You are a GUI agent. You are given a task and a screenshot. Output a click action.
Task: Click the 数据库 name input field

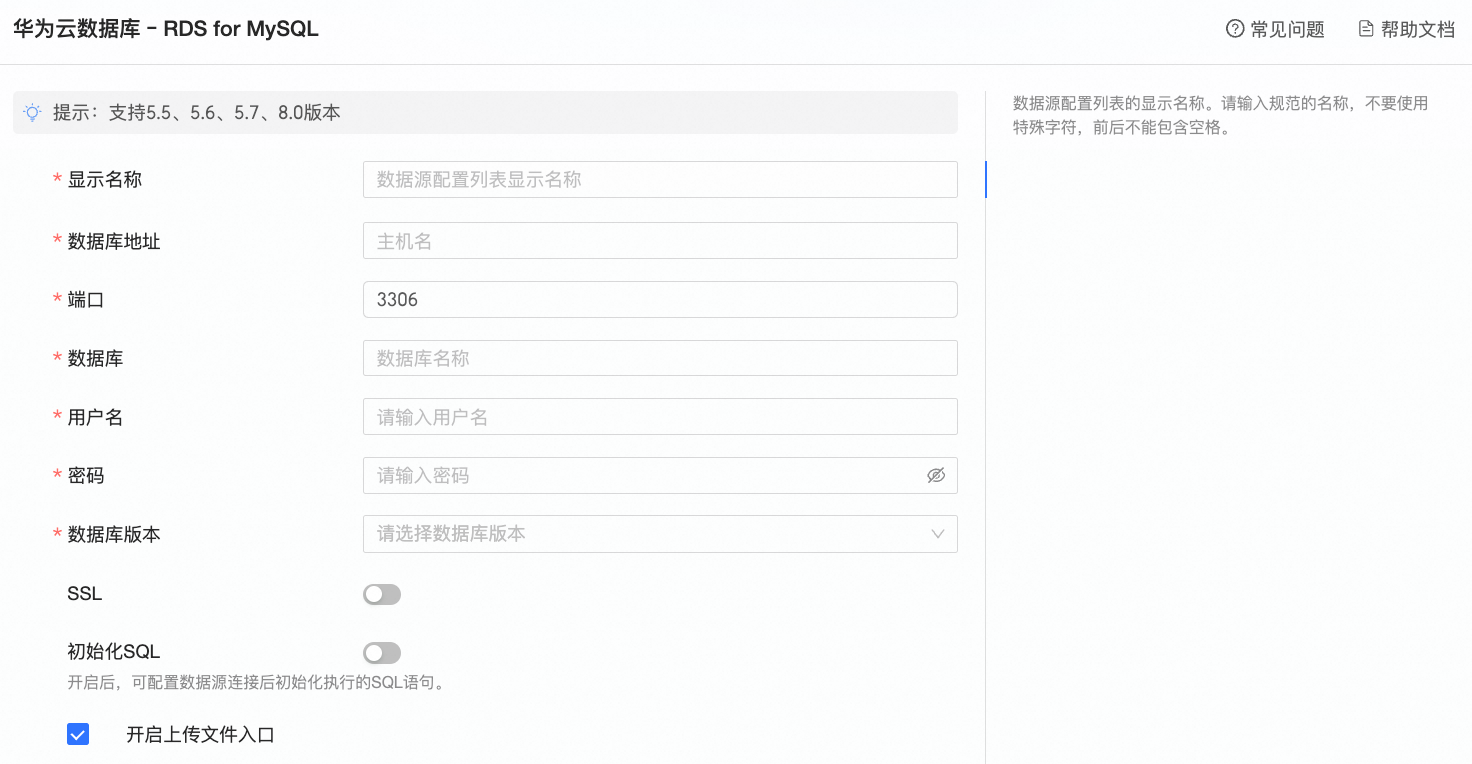[x=660, y=358]
